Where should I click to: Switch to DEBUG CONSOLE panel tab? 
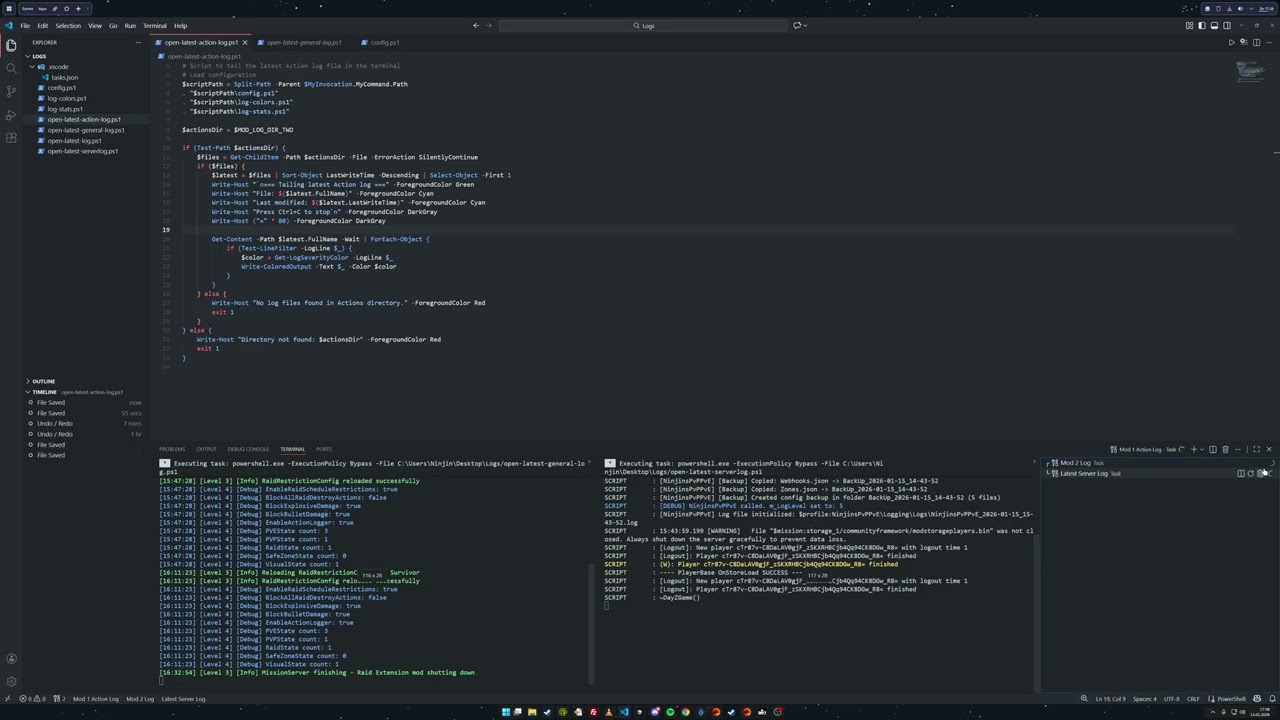(248, 449)
